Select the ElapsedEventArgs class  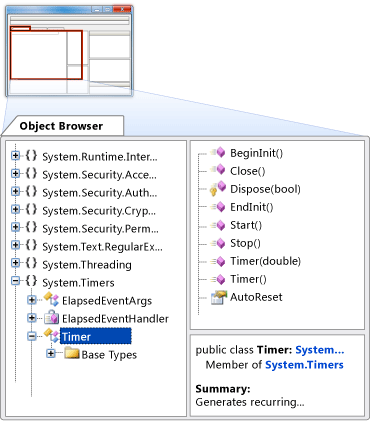(107, 300)
